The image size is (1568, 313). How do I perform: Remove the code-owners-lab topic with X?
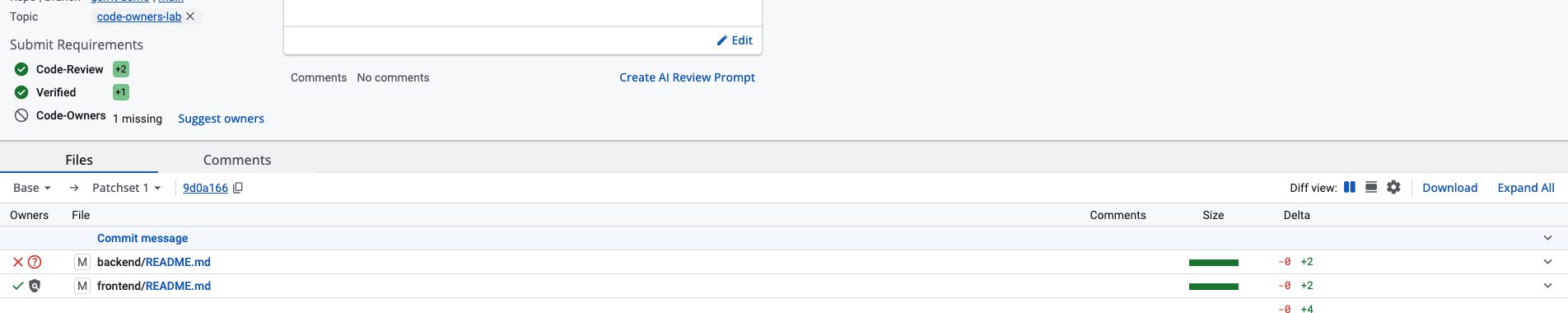[x=190, y=16]
